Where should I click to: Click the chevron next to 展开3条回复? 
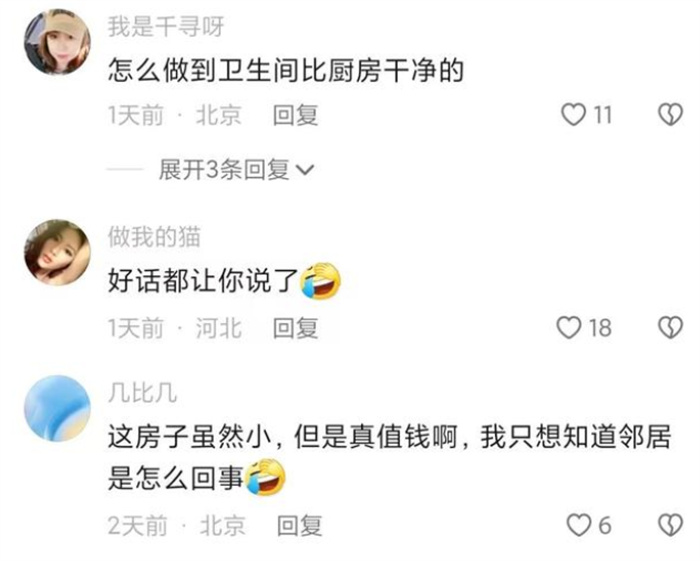pos(306,170)
